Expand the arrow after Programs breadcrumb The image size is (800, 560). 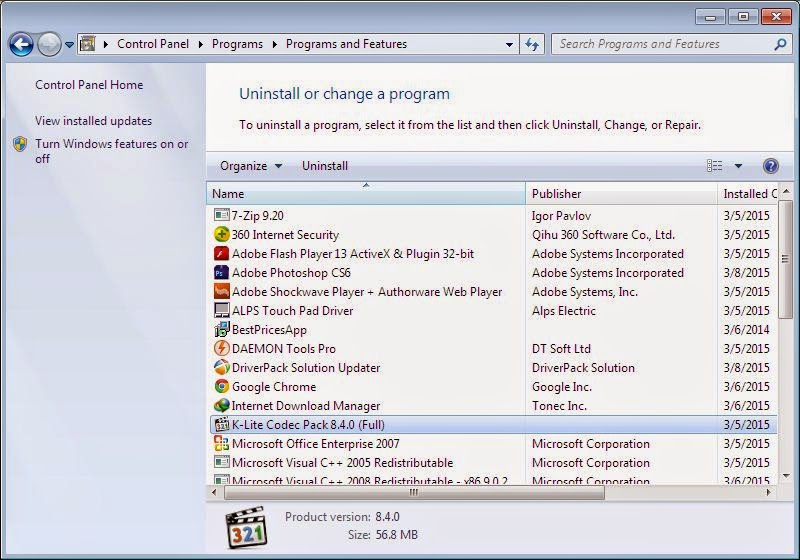point(274,44)
